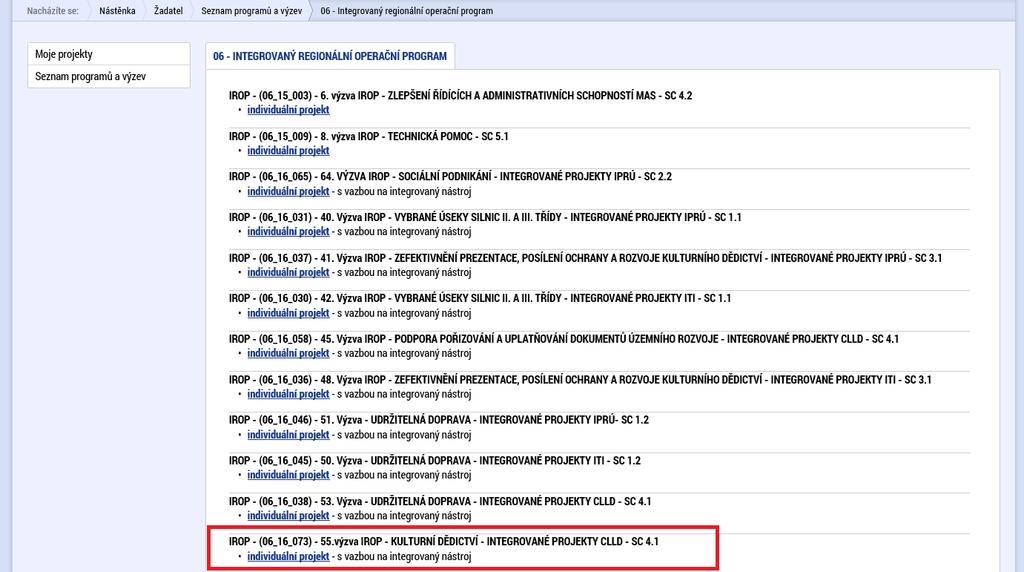Image resolution: width=1024 pixels, height=572 pixels.
Task: Click heading IROP - (06_16_046) - 51. Výzva
Action: click(439, 420)
